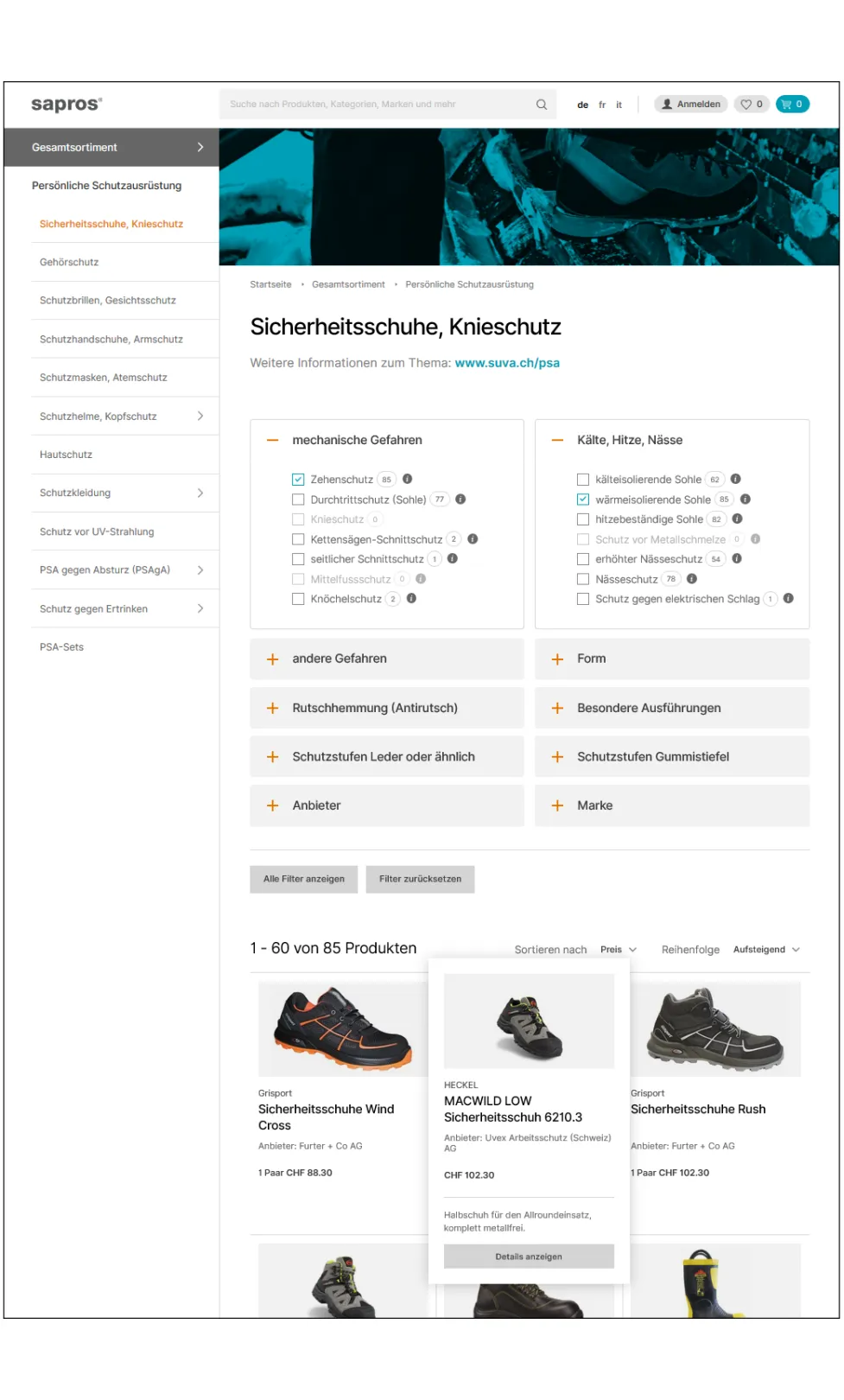Screen dimensions: 844x1400
Task: Collapse the Kälte, Hitze, Nässe group
Action: click(x=558, y=441)
